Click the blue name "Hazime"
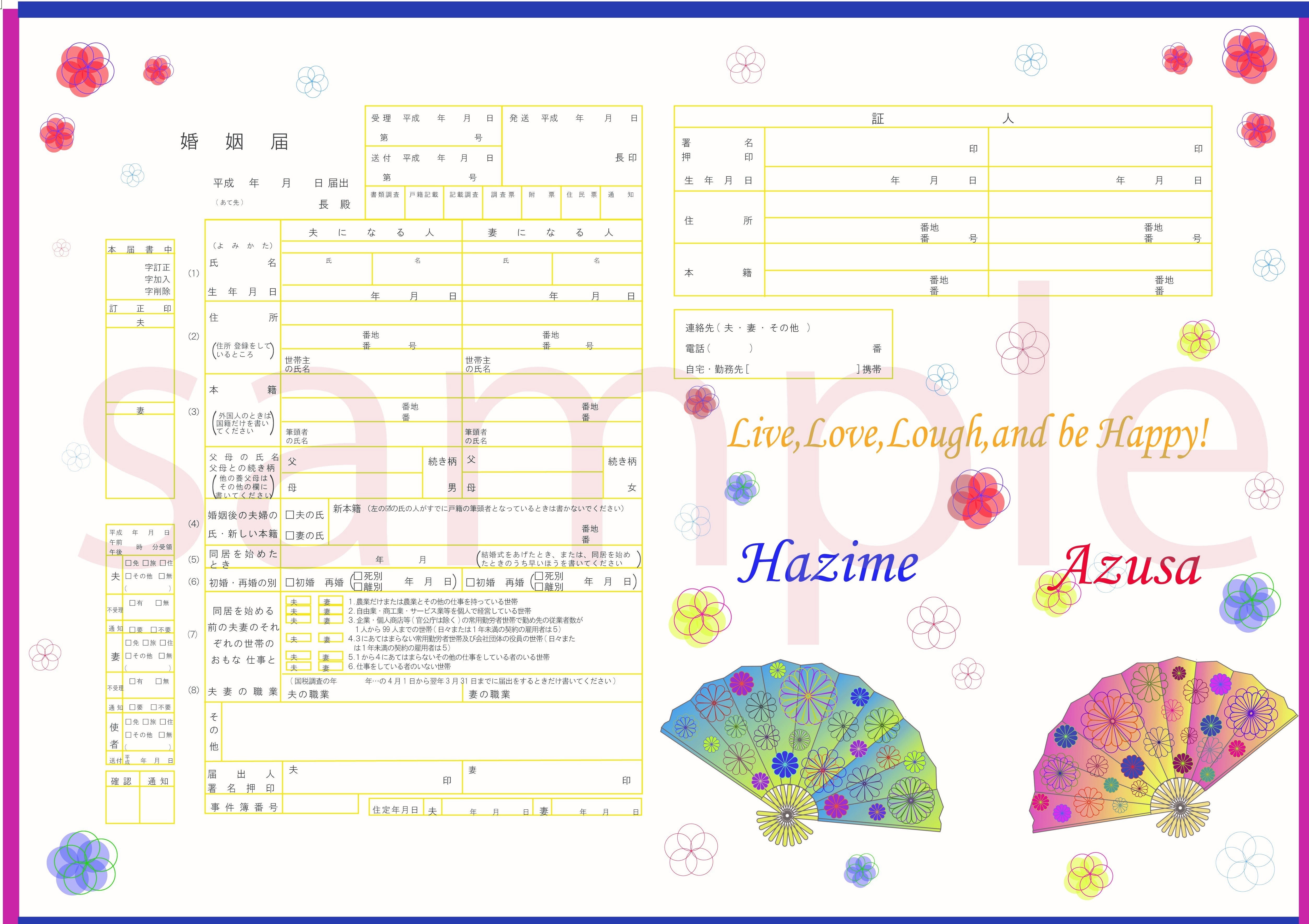Viewport: 1309px width, 924px height. (828, 563)
